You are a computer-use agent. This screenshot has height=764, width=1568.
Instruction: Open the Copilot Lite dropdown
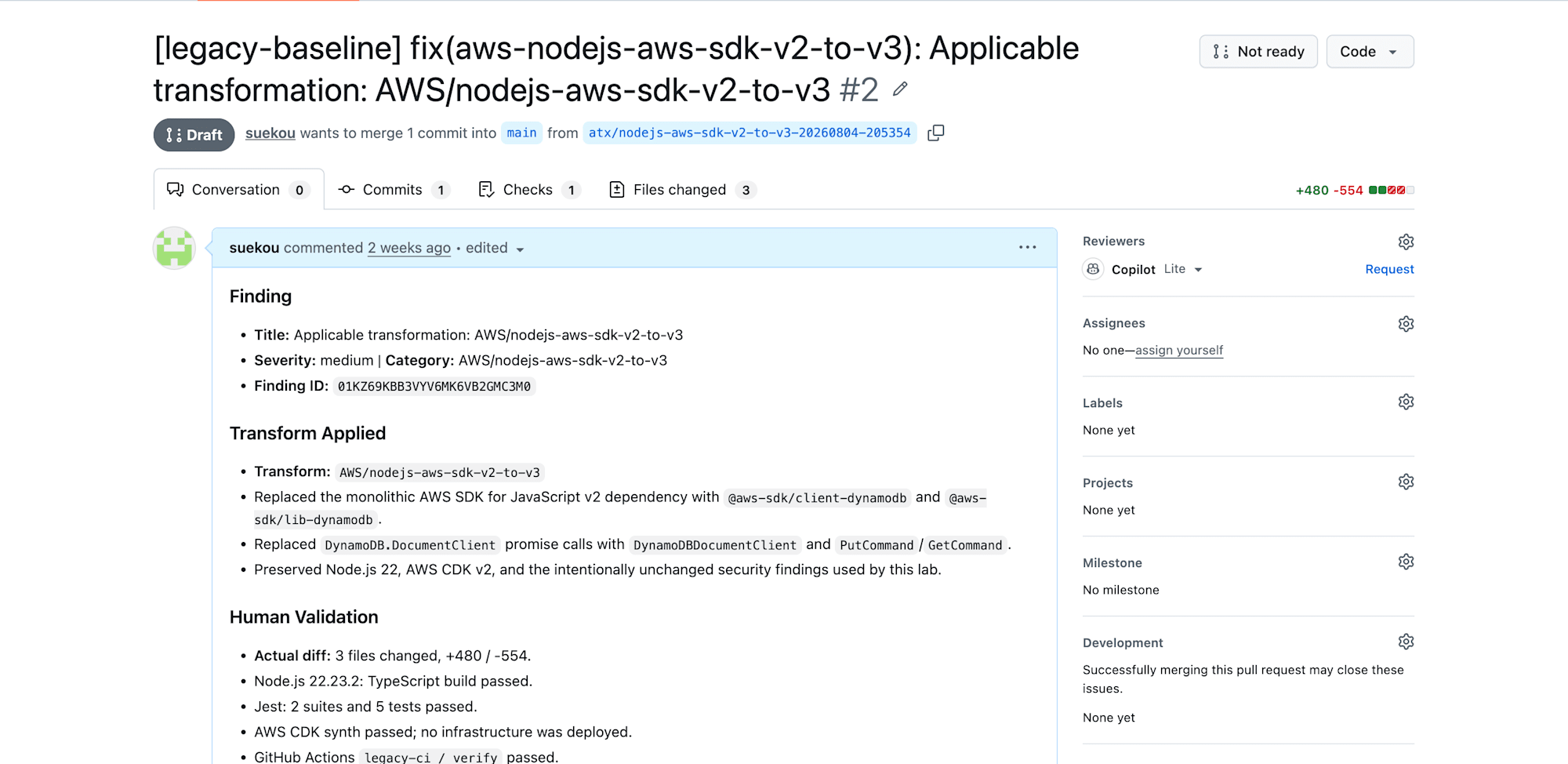[x=1183, y=269]
